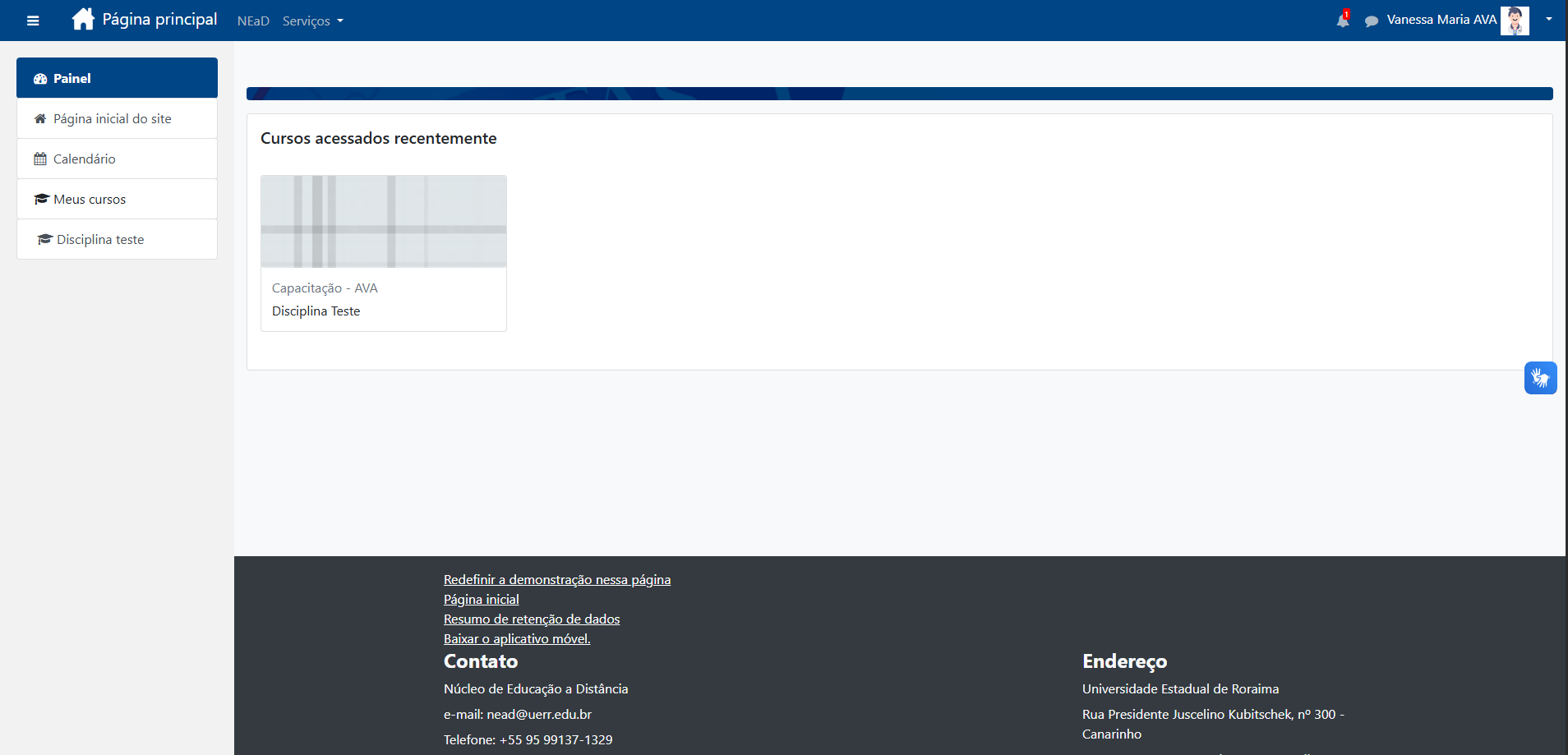Click Redefinir a demonstração nessa página link
The image size is (1568, 755).
(556, 580)
